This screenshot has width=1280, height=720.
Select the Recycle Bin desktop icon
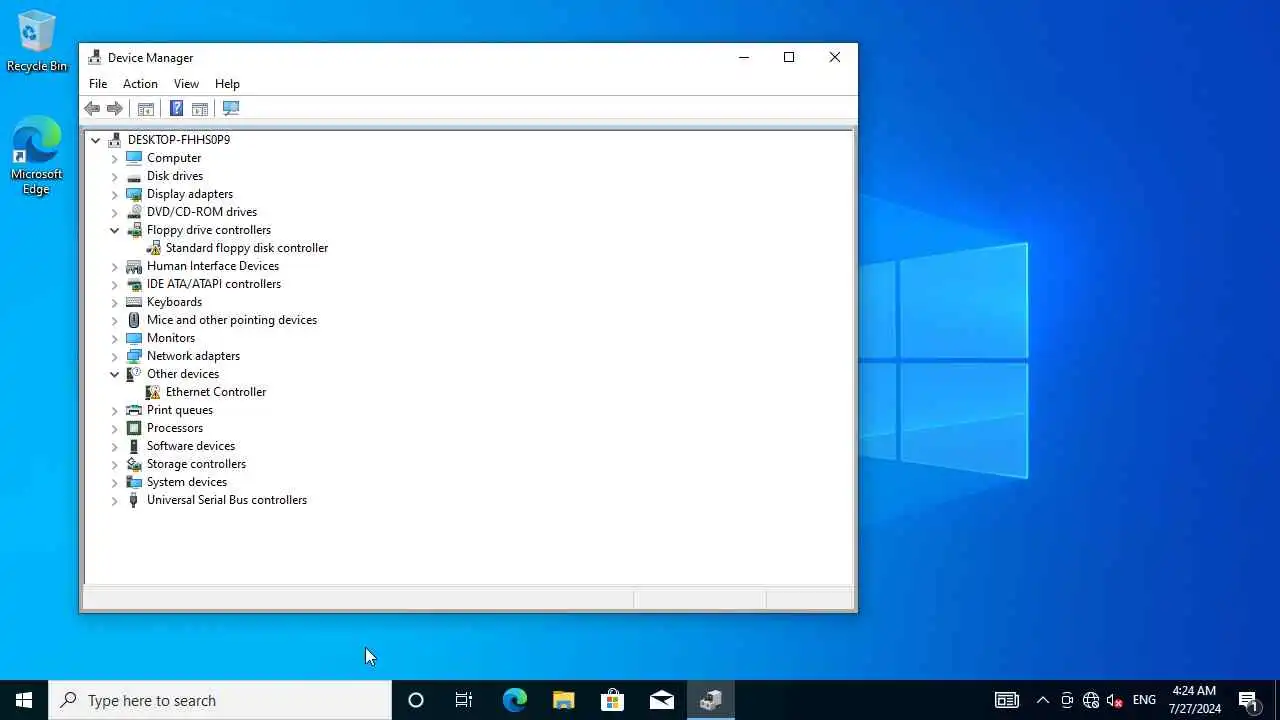click(x=37, y=42)
